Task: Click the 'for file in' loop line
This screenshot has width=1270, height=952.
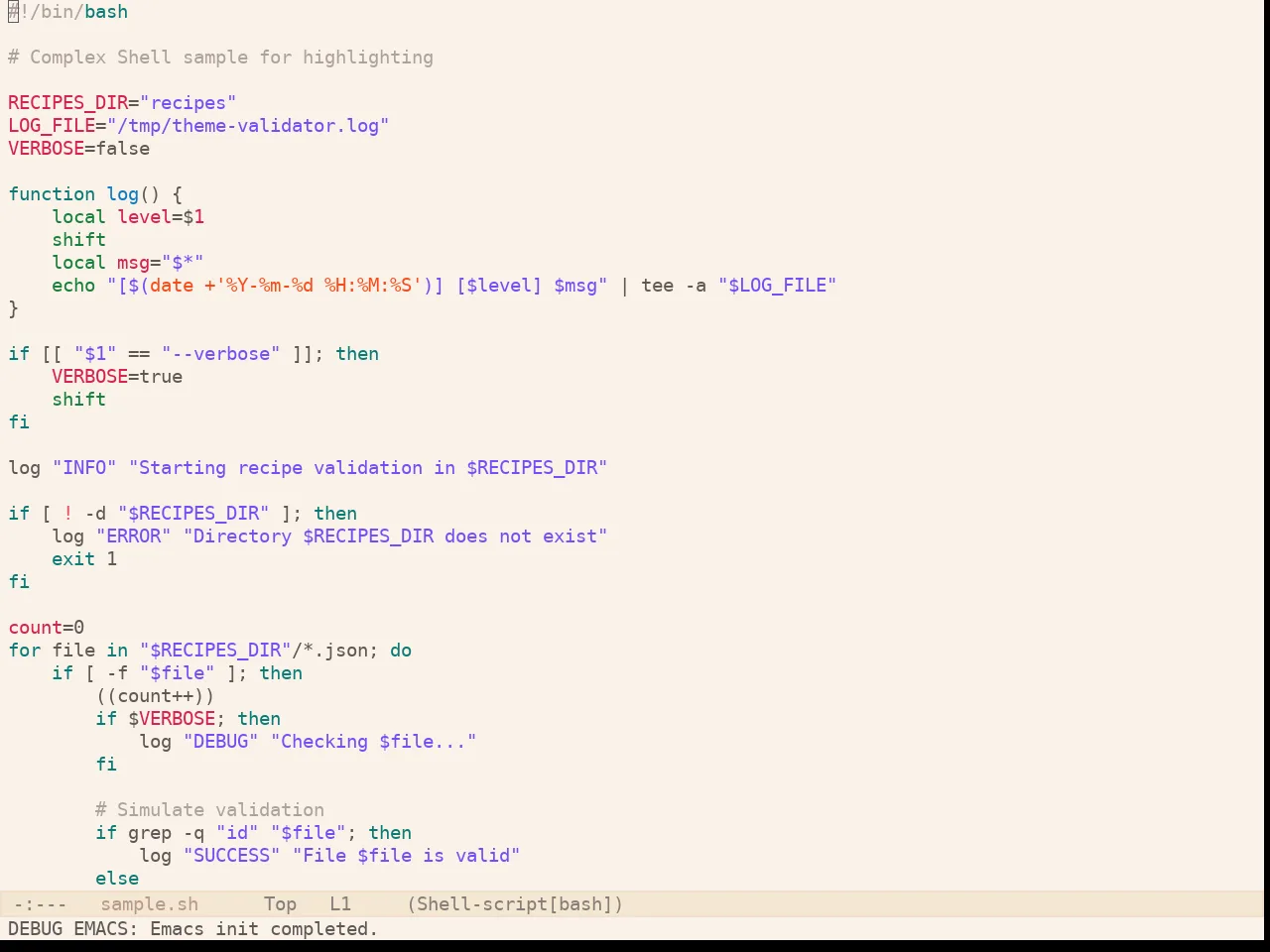Action: click(x=210, y=651)
